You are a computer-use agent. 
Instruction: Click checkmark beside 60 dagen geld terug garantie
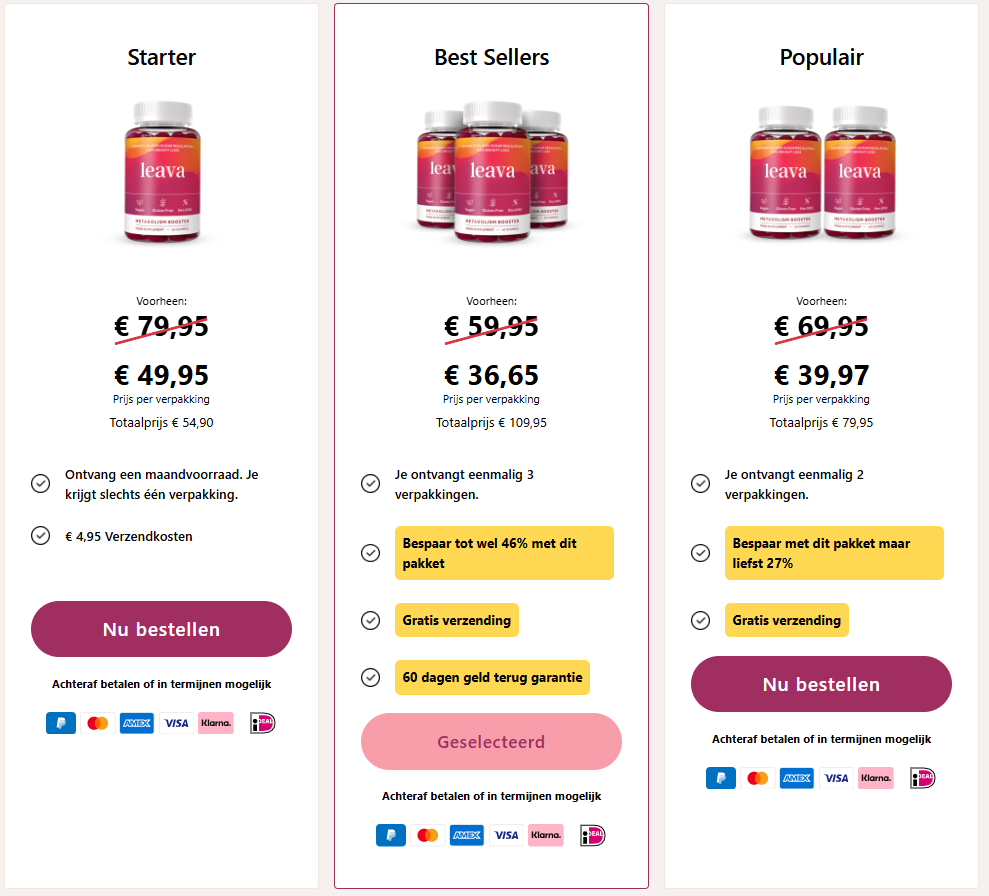tap(370, 677)
